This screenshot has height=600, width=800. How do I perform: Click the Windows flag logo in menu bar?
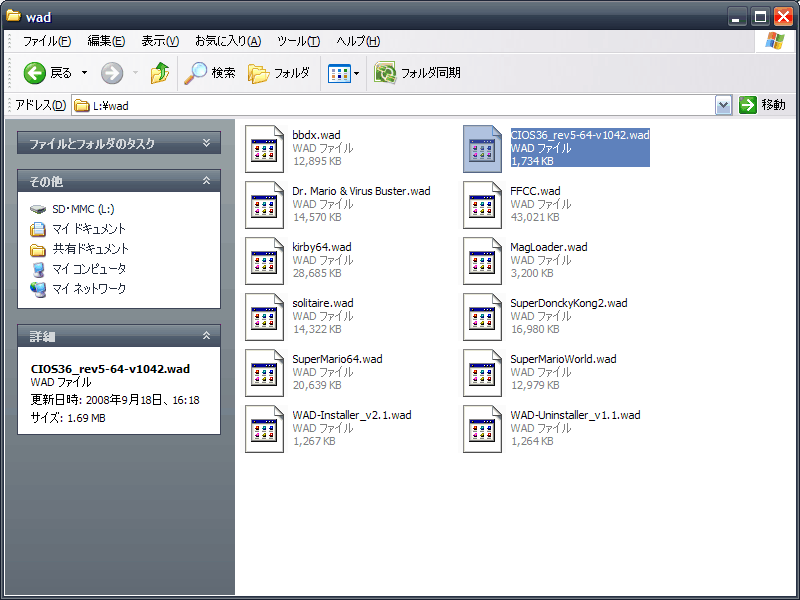[774, 41]
